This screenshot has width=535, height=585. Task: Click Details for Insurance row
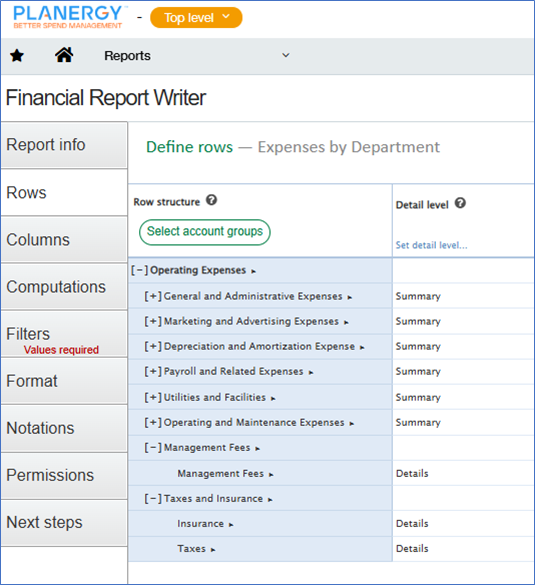412,523
